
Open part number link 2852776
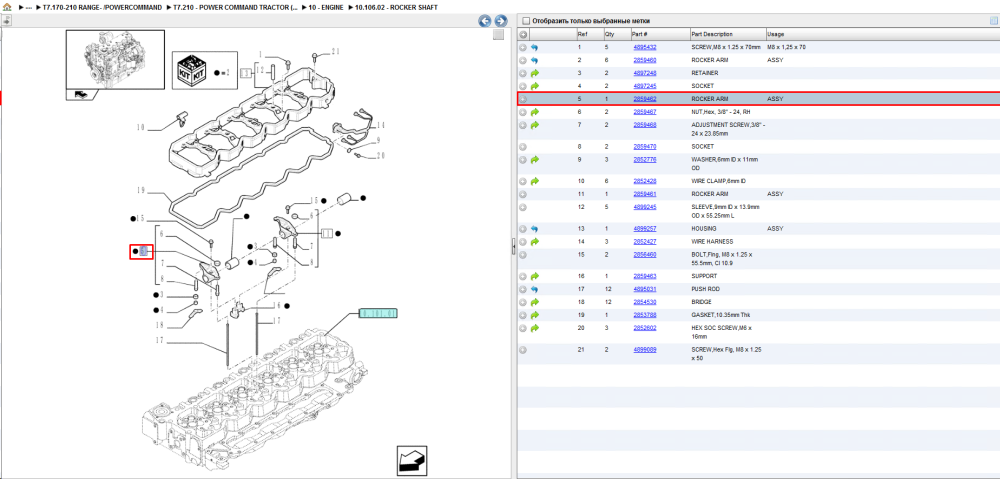[645, 159]
